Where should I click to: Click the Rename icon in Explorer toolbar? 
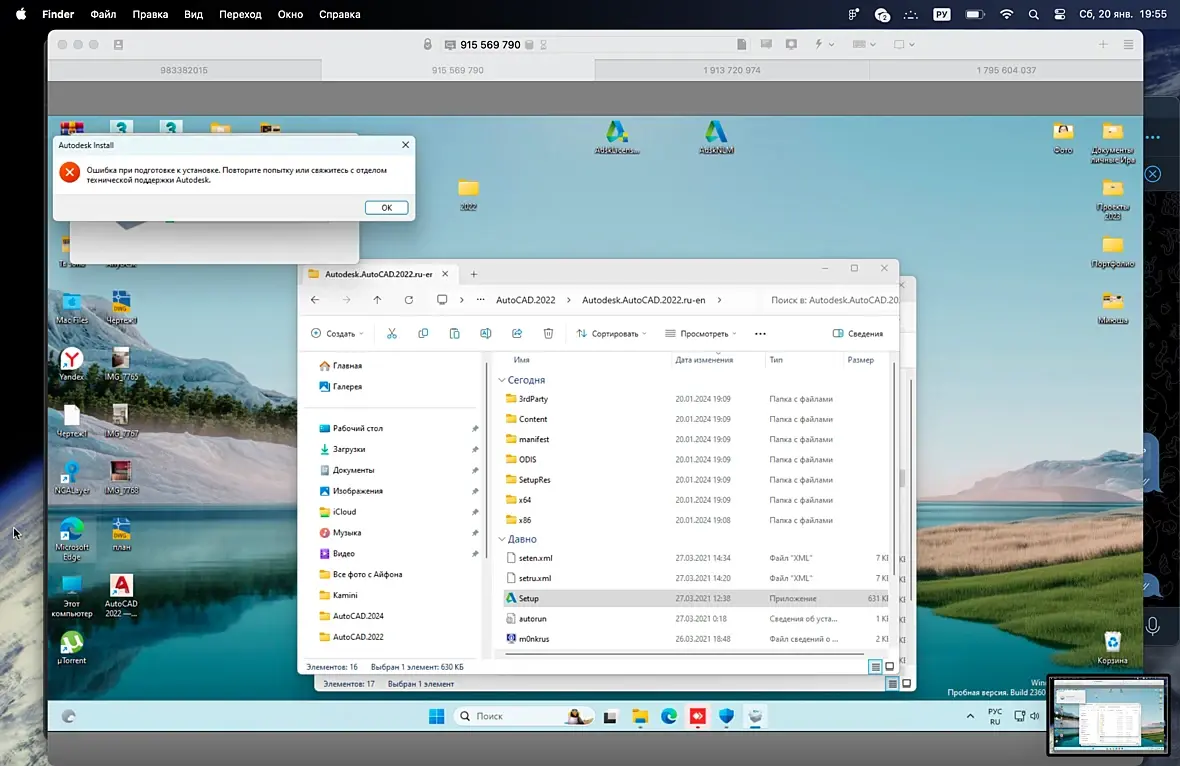click(485, 333)
